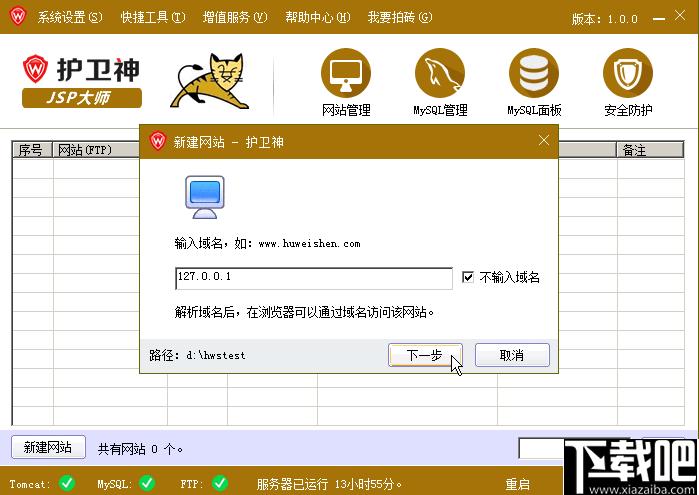
Task: Click the 服务器已运行 13小时55分 status text
Action: [x=329, y=484]
